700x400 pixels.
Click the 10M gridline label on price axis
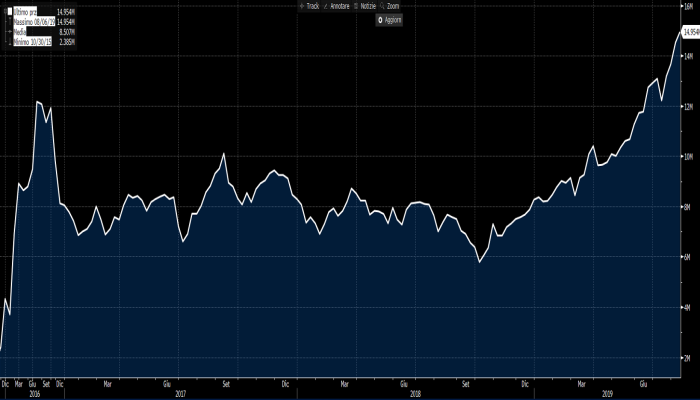point(688,156)
